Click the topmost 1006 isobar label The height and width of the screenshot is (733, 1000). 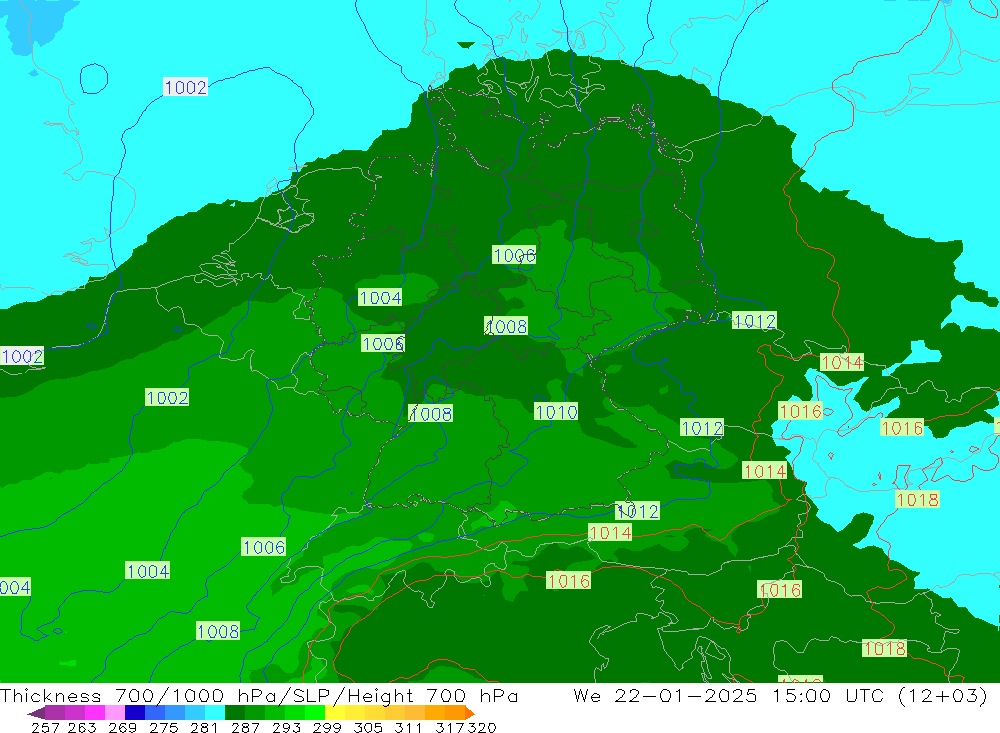coord(514,255)
